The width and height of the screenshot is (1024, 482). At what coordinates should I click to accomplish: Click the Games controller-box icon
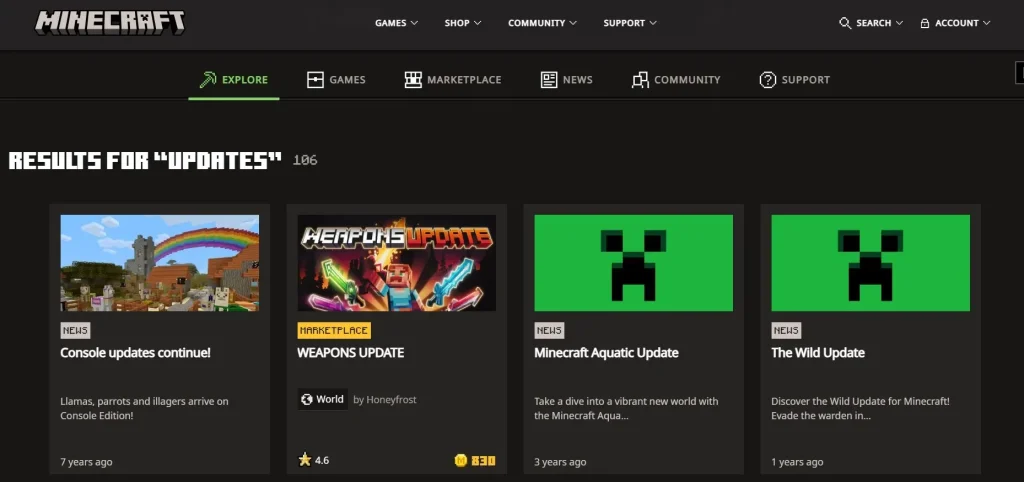(x=315, y=80)
